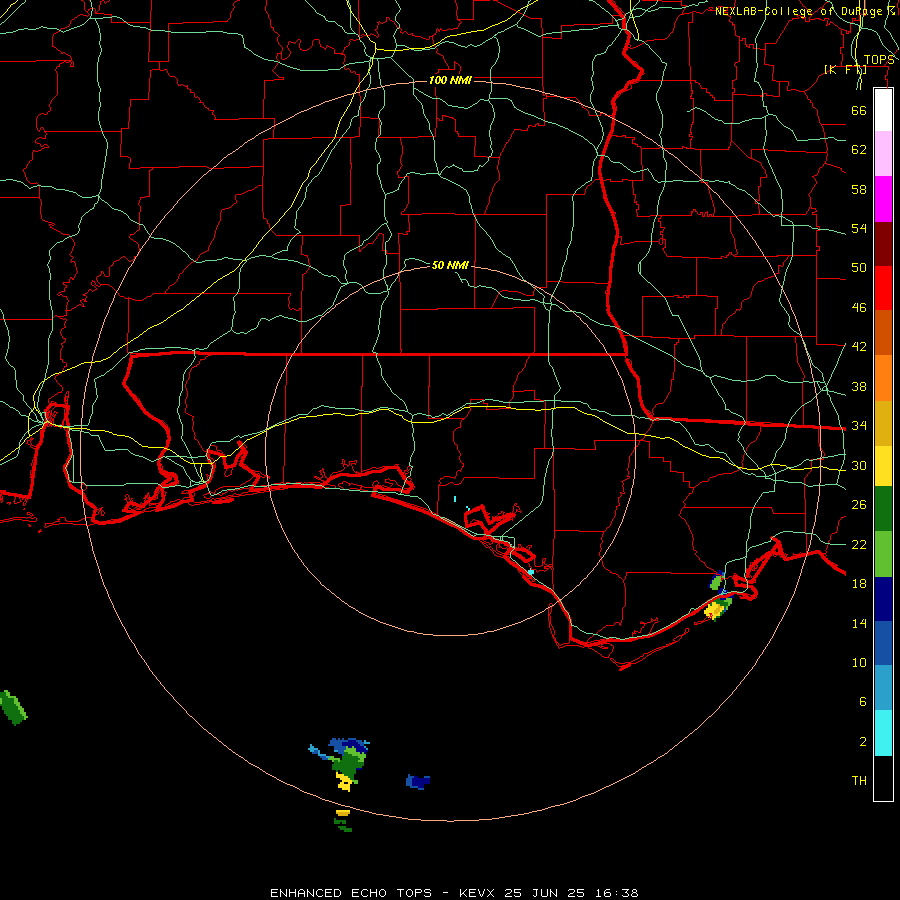Click the isolated navy echo blob offshore
The image size is (900, 900).
click(418, 781)
